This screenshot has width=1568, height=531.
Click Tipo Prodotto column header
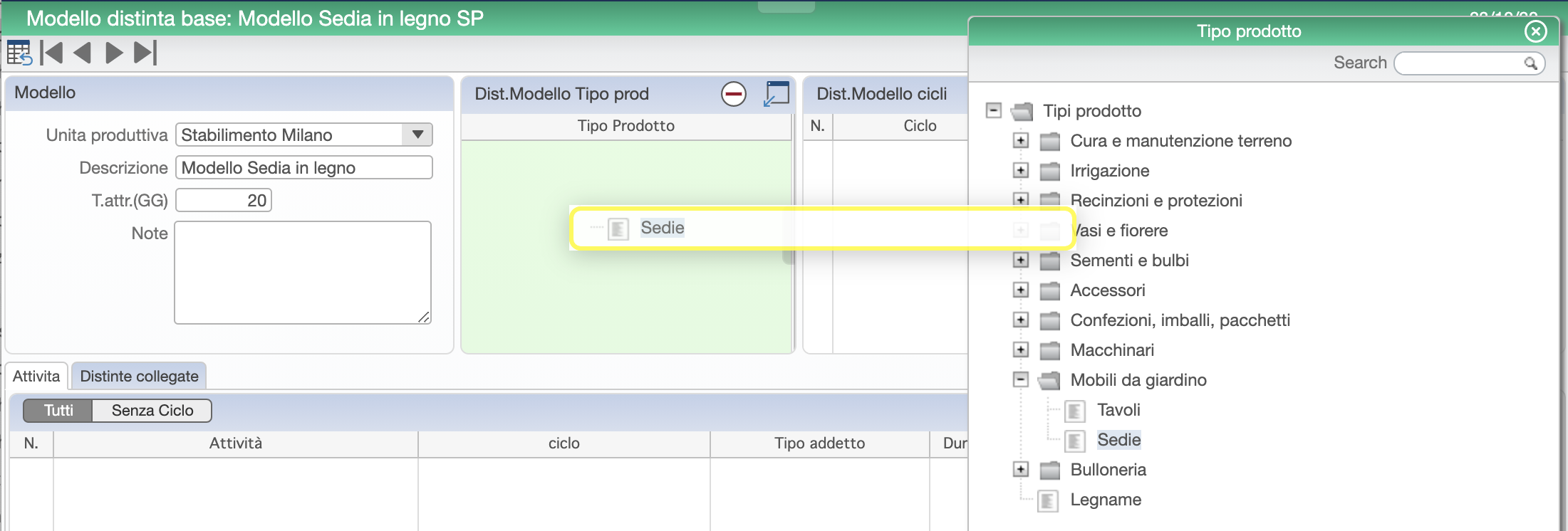(626, 126)
